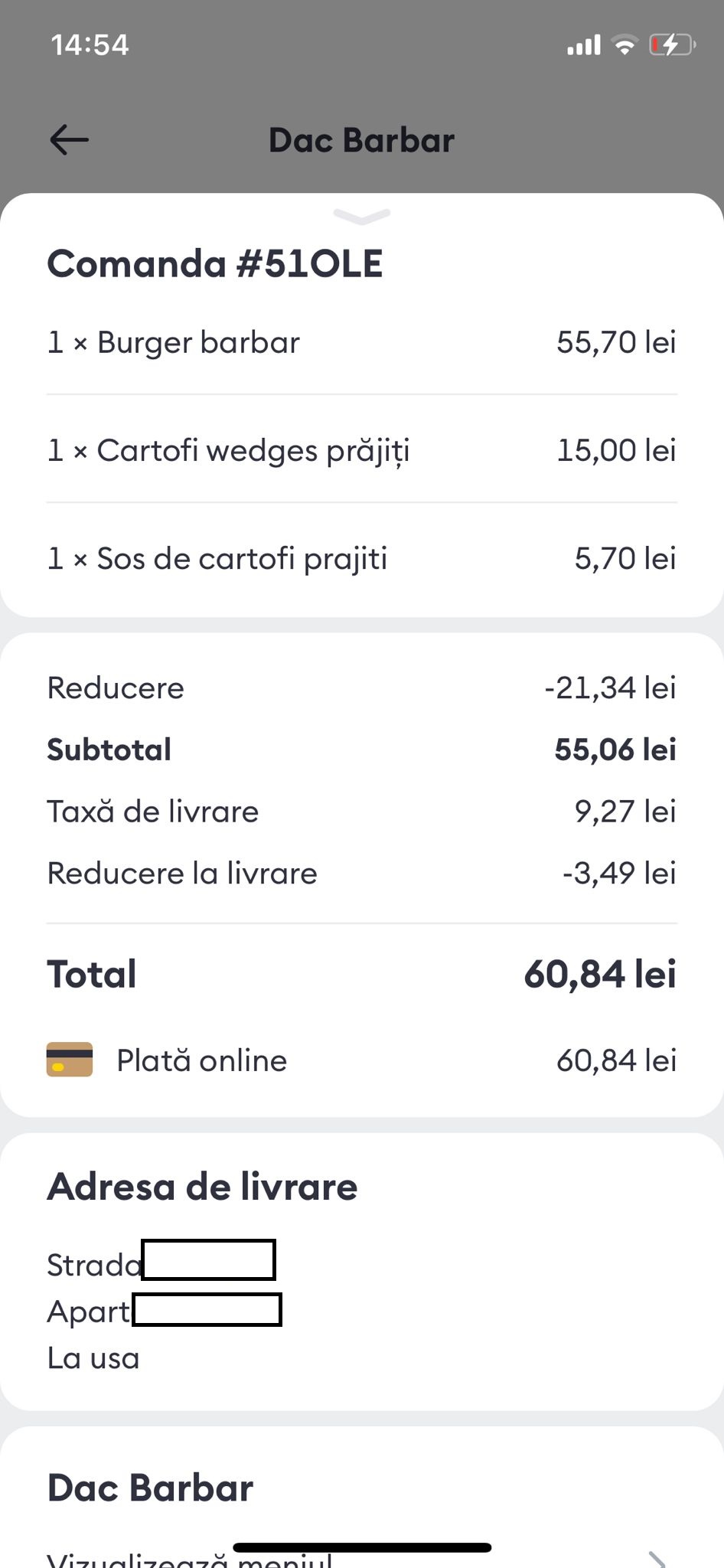Screen dimensions: 724x1568
Task: Collapse the order sheet using chevron handle
Action: 362,217
